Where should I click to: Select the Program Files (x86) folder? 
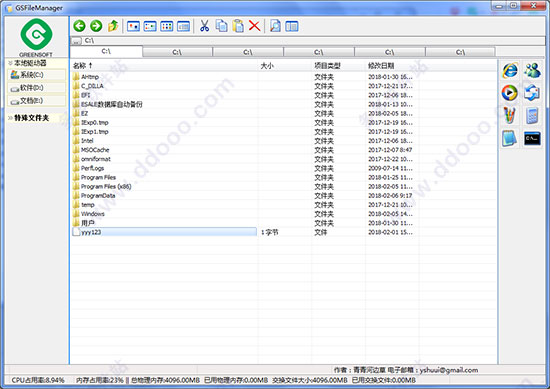(106, 186)
